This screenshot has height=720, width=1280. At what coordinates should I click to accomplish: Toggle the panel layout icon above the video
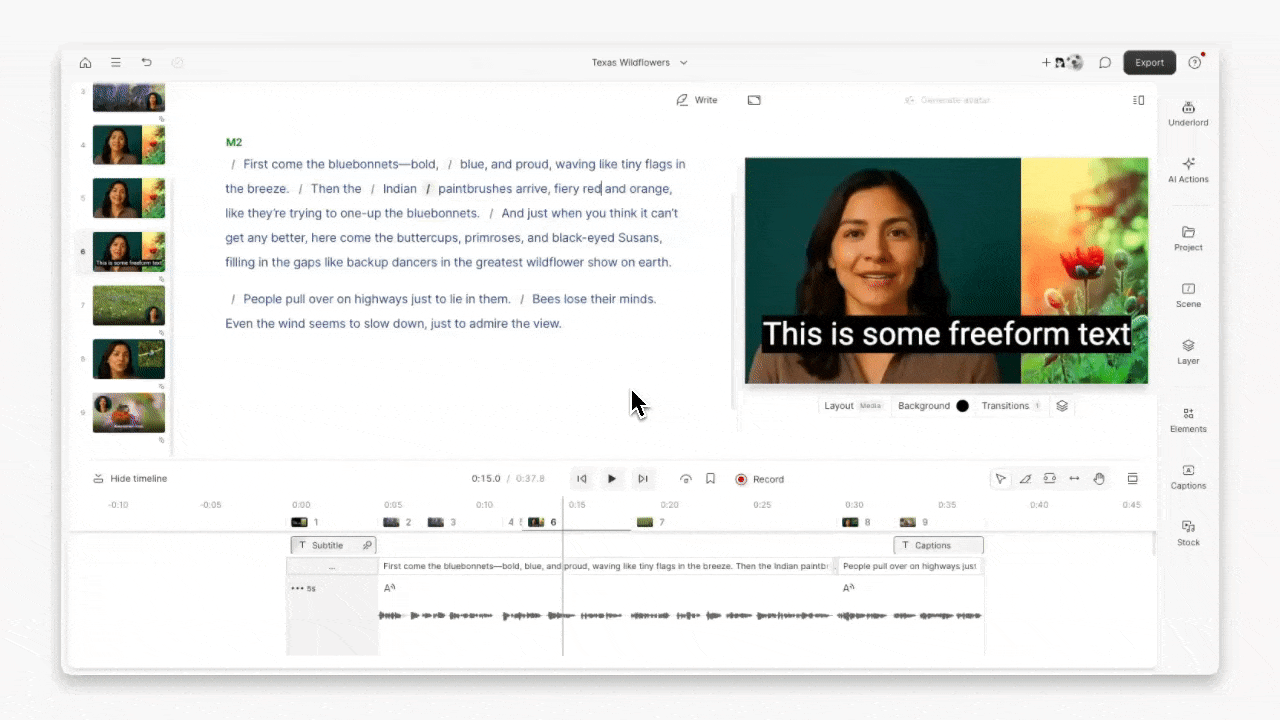1138,100
